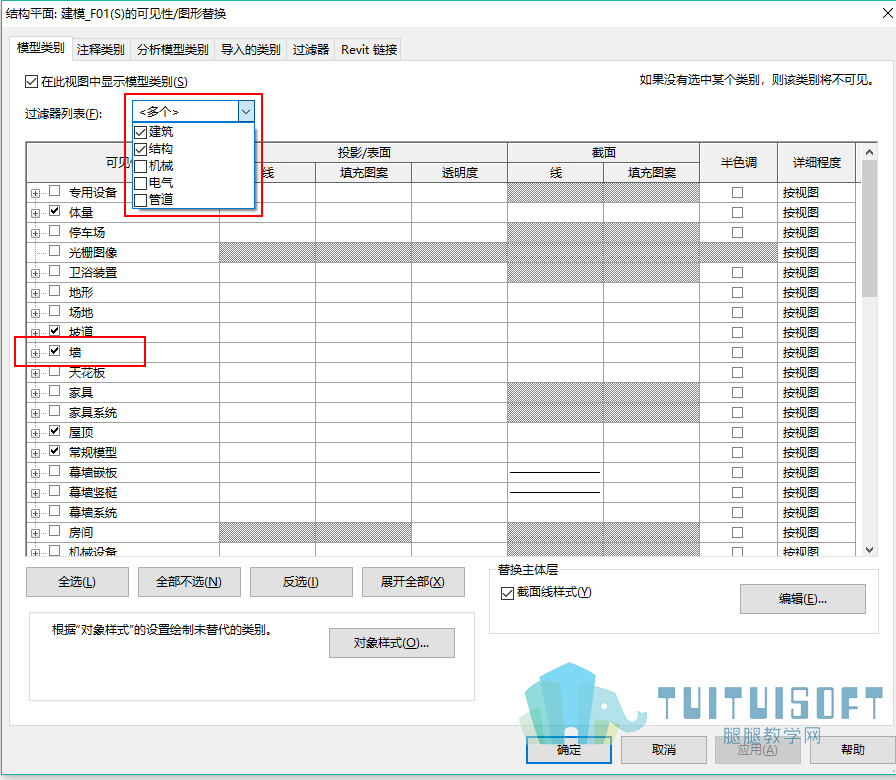
Task: Enable 半色调 checkbox in 停车场 row
Action: click(738, 233)
